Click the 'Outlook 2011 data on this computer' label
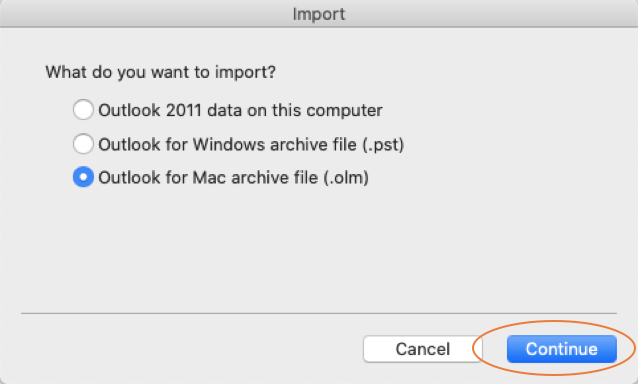This screenshot has width=638, height=384. [x=240, y=110]
